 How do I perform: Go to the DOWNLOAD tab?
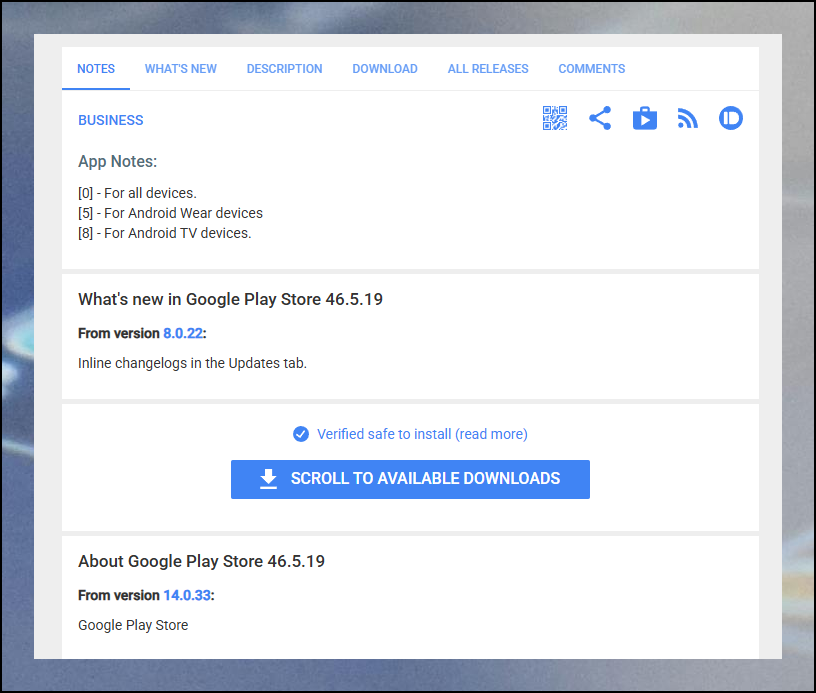(385, 69)
